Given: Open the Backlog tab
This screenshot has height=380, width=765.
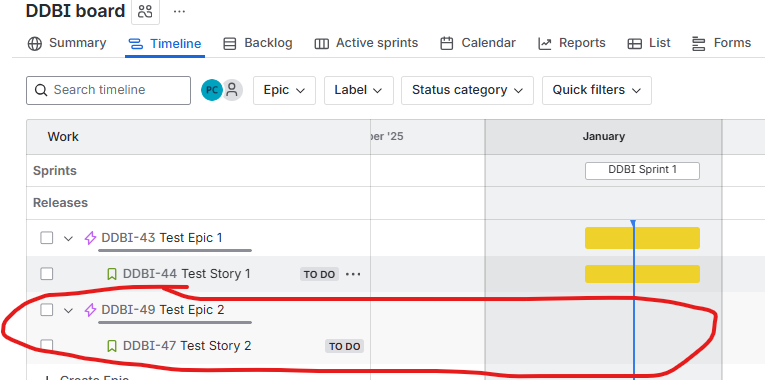Looking at the screenshot, I should 258,43.
